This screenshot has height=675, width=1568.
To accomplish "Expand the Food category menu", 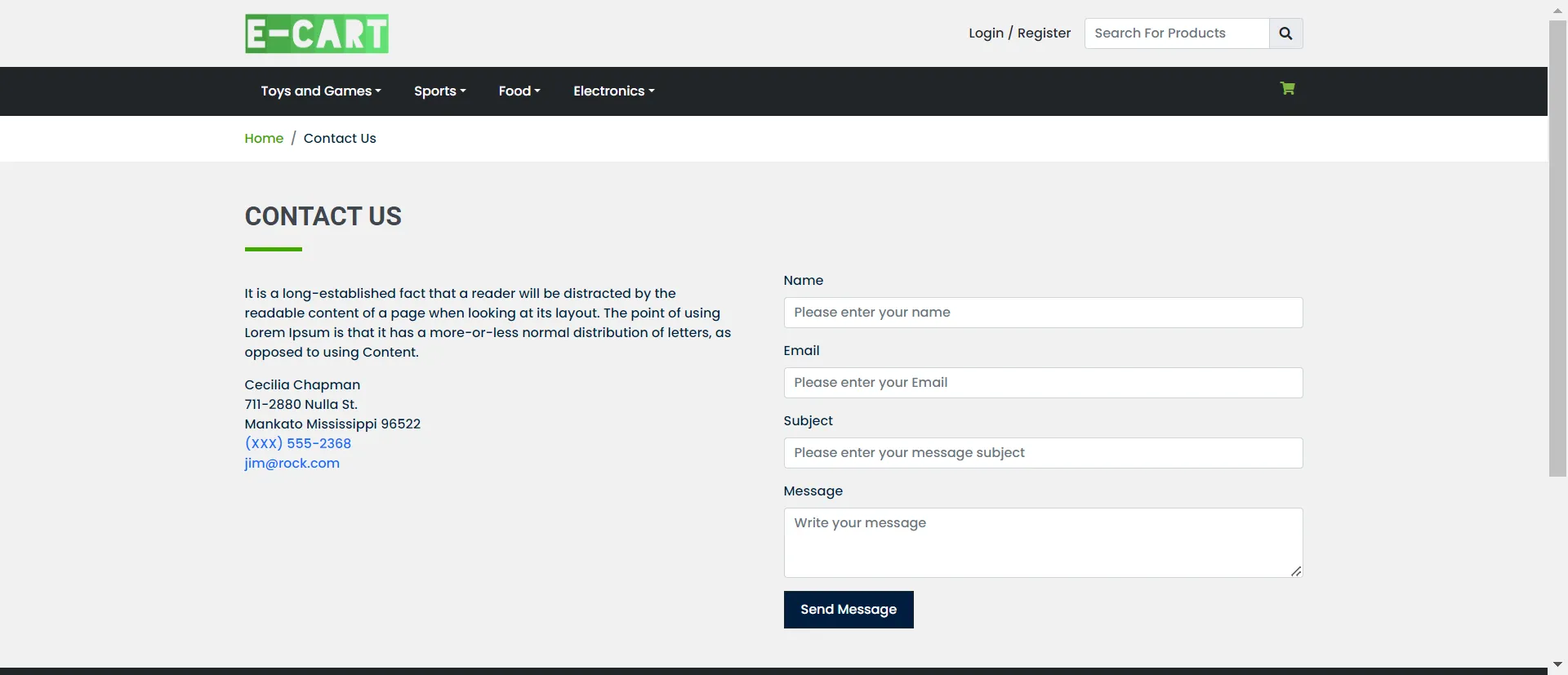I will click(x=519, y=91).
